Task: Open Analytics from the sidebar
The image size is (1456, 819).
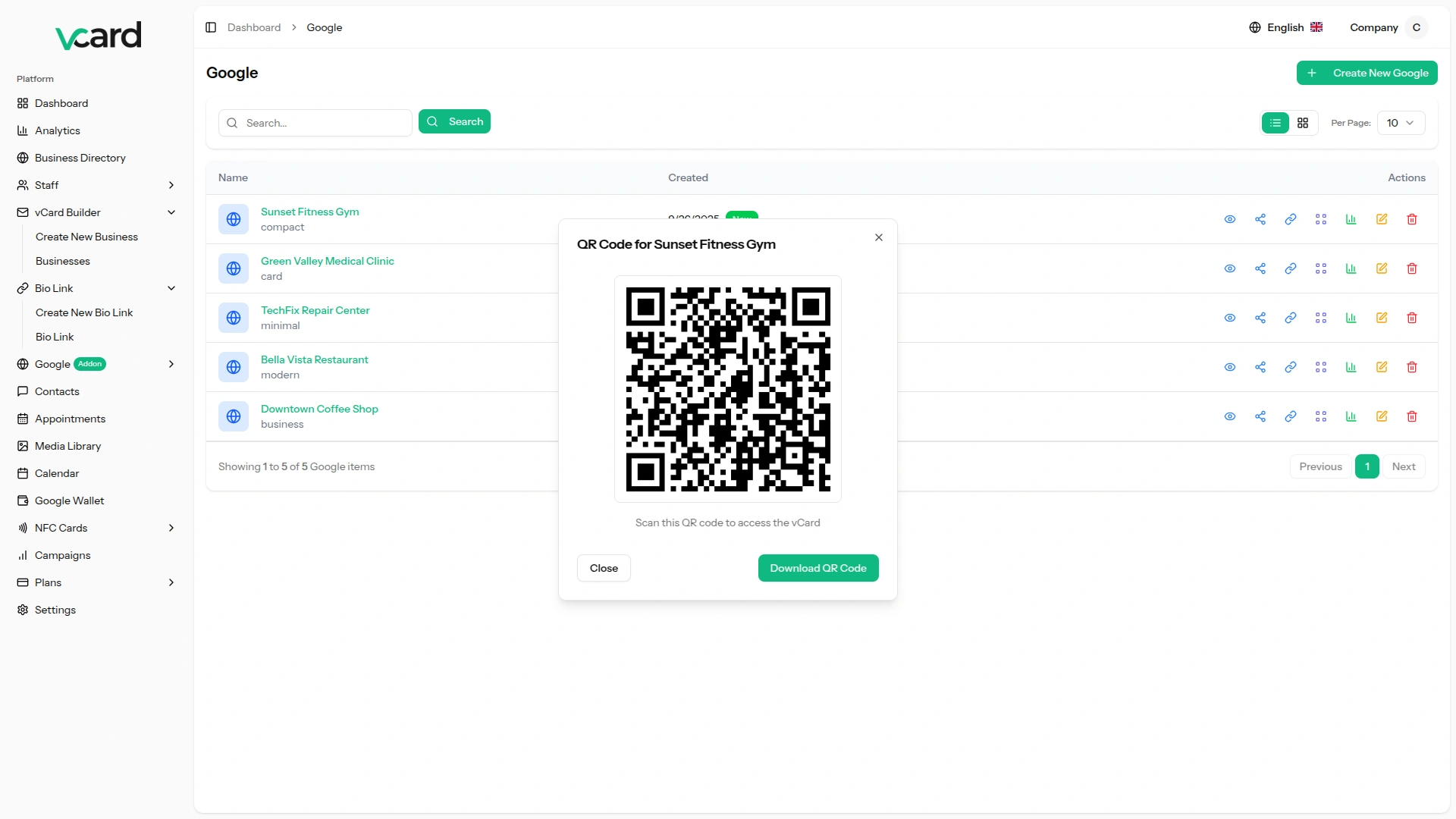Action: pos(58,130)
